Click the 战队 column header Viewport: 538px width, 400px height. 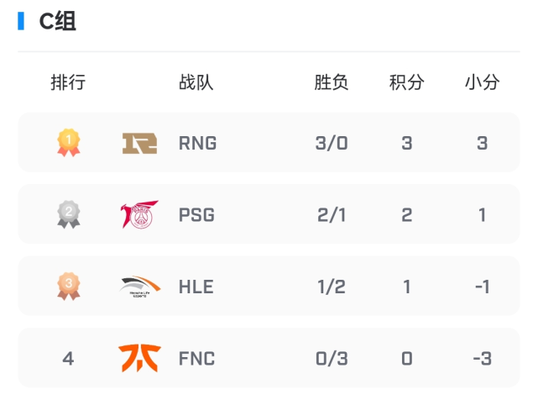(x=196, y=82)
